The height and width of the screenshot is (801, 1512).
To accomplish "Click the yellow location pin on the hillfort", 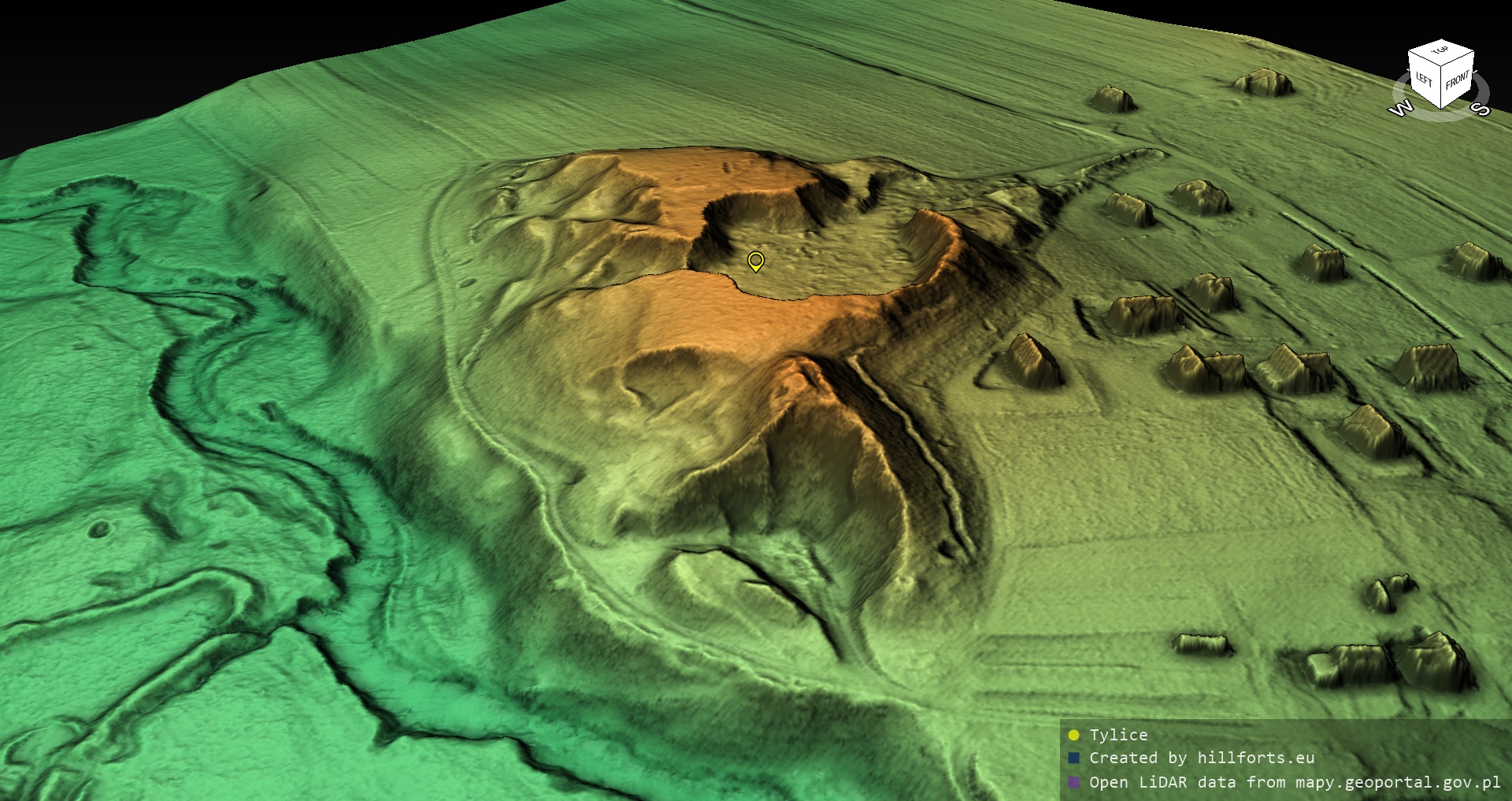I will [755, 260].
